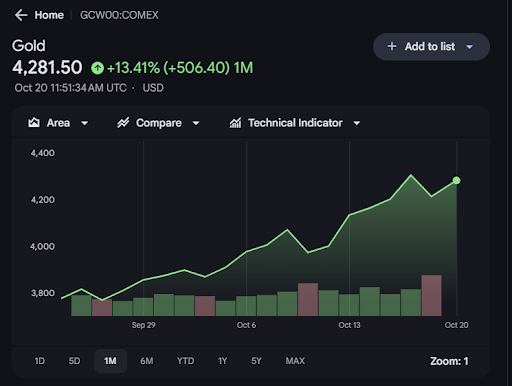Click the USD currency label

click(x=153, y=88)
